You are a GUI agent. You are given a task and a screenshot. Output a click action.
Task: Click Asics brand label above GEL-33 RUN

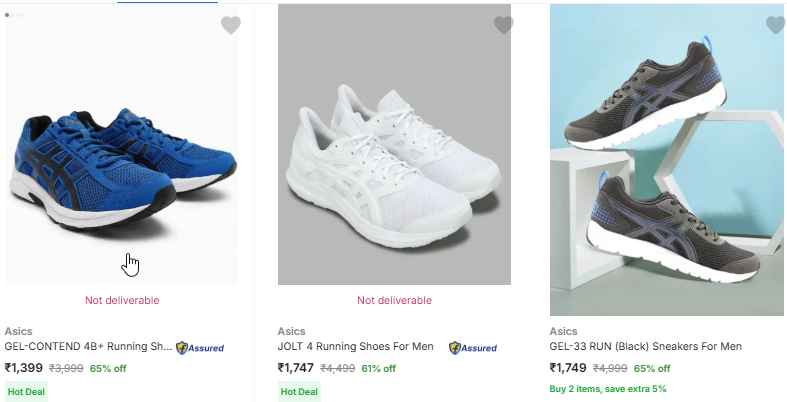point(563,331)
